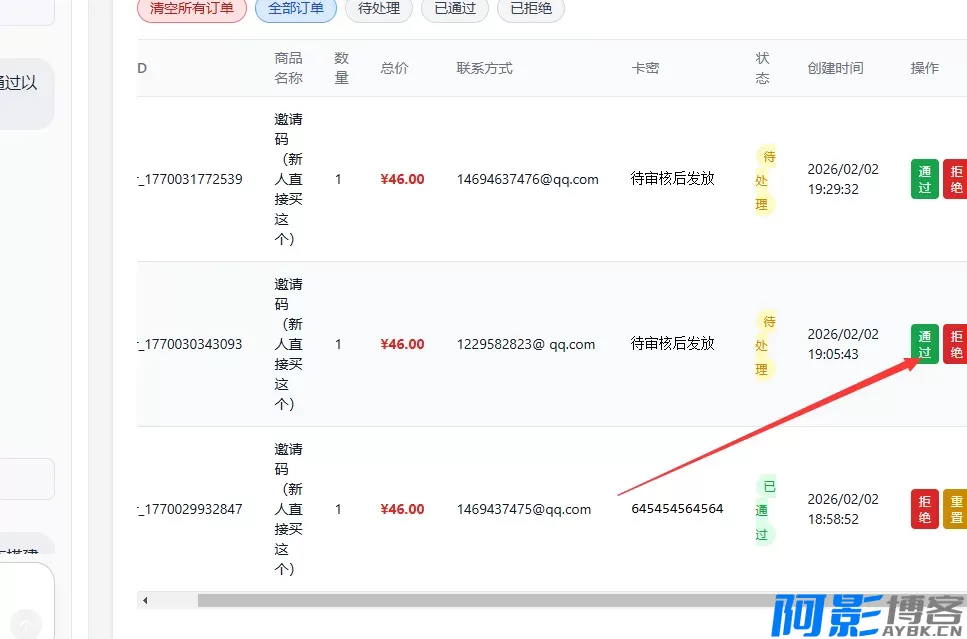Click the card key 645454564564

[677, 509]
